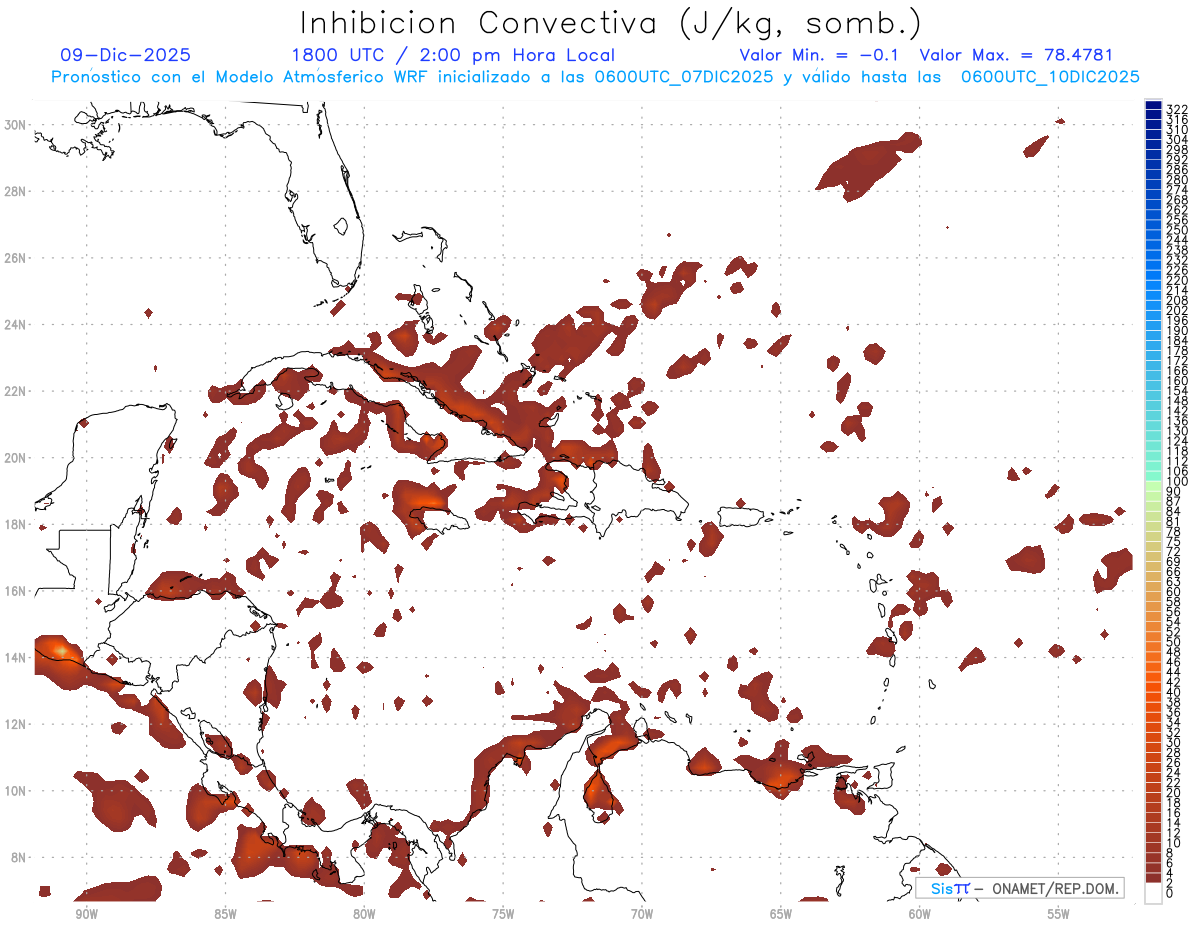The height and width of the screenshot is (927, 1200).
Task: Click the '70W' longitude label
Action: pos(642,914)
